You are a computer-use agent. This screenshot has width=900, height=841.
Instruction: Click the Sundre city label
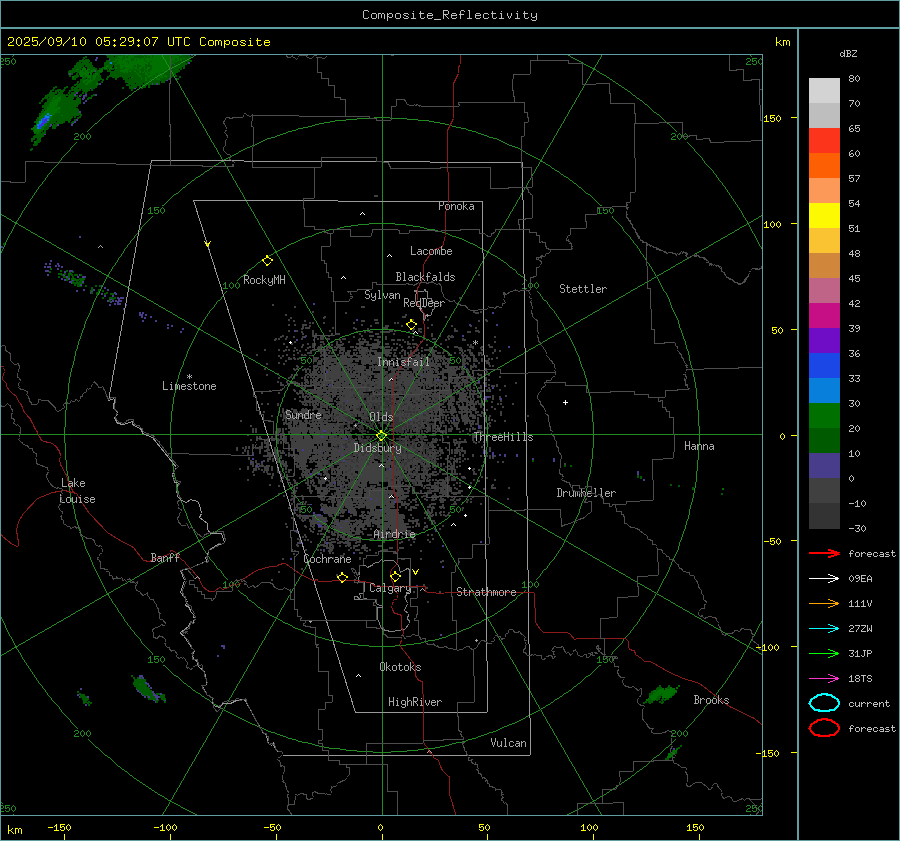coord(303,415)
